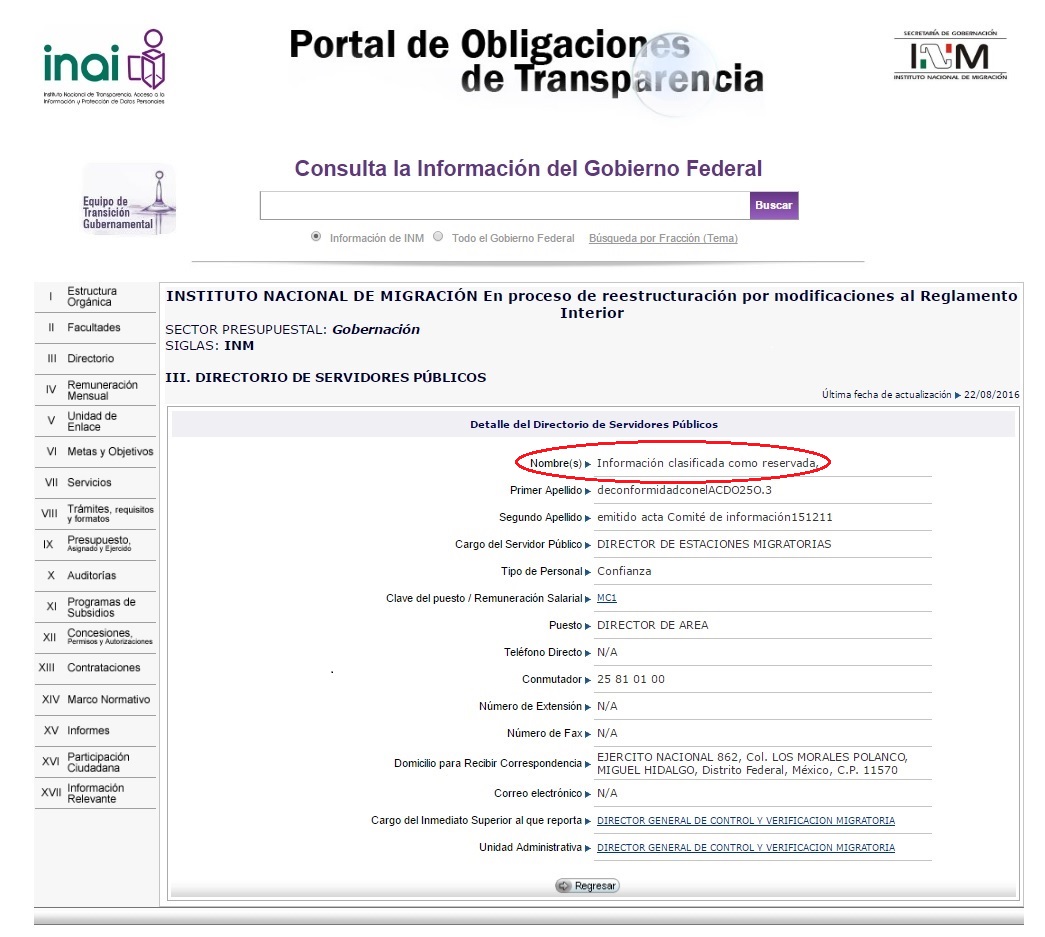1045x937 pixels.
Task: Click the 'Cargo del Servidor Público' label
Action: coord(519,544)
